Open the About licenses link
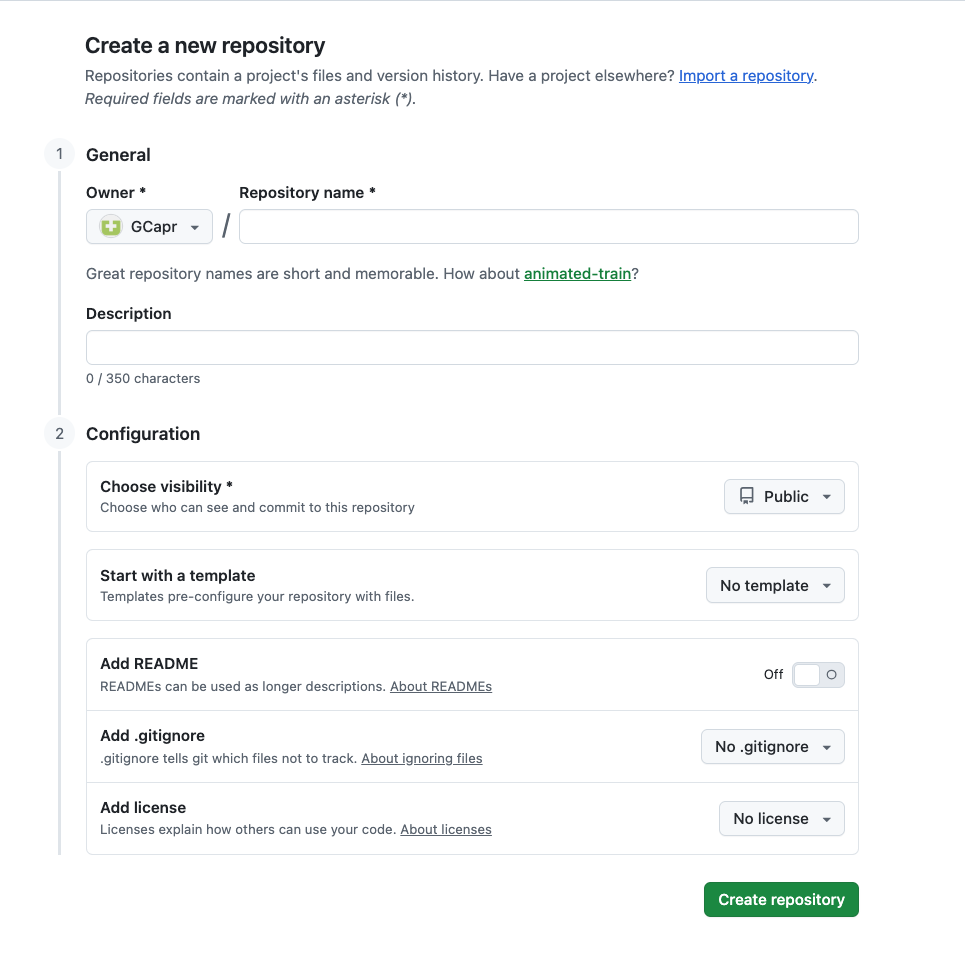The height and width of the screenshot is (958, 965). point(445,829)
